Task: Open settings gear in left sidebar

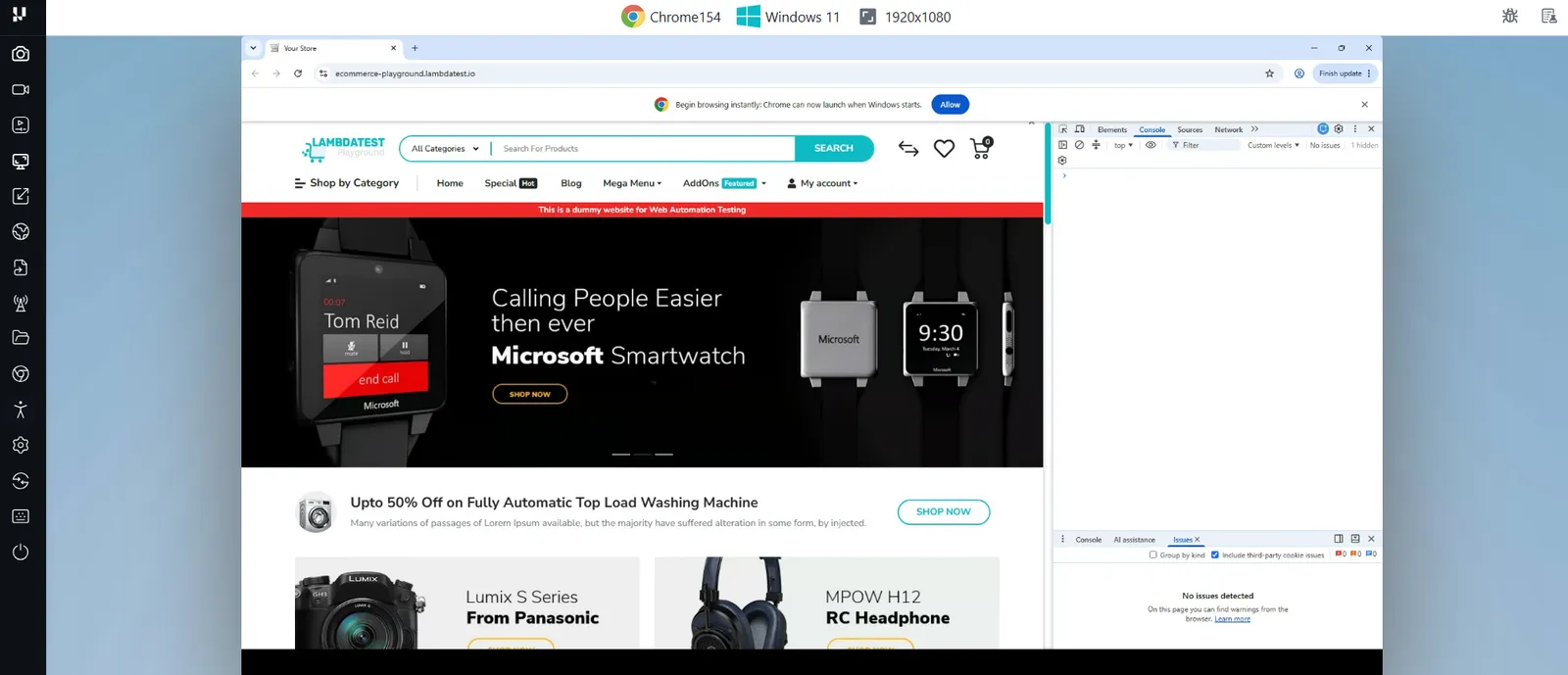Action: (21, 445)
